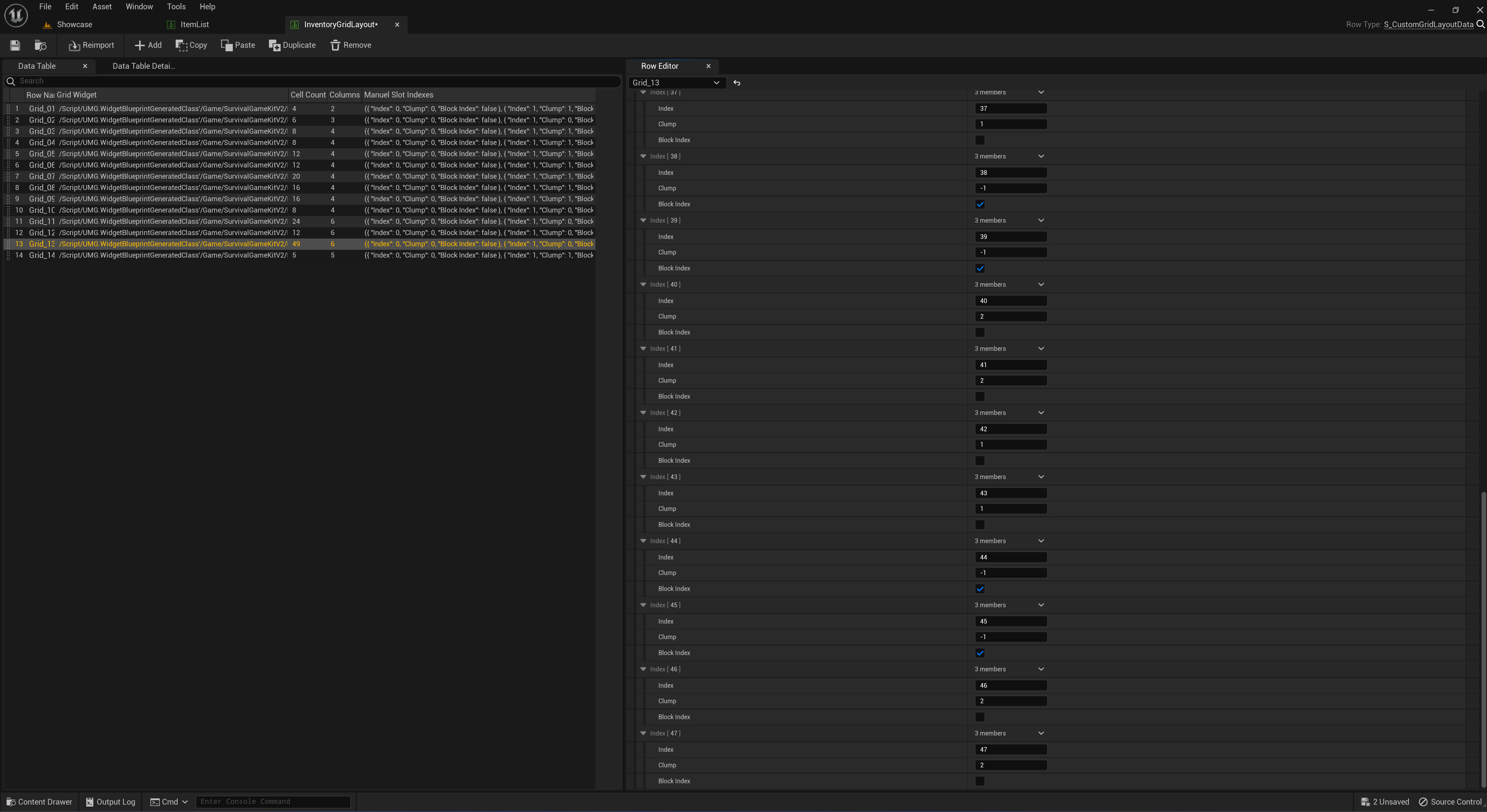Image resolution: width=1487 pixels, height=812 pixels.
Task: Click the Save asset floppy icon
Action: [15, 45]
